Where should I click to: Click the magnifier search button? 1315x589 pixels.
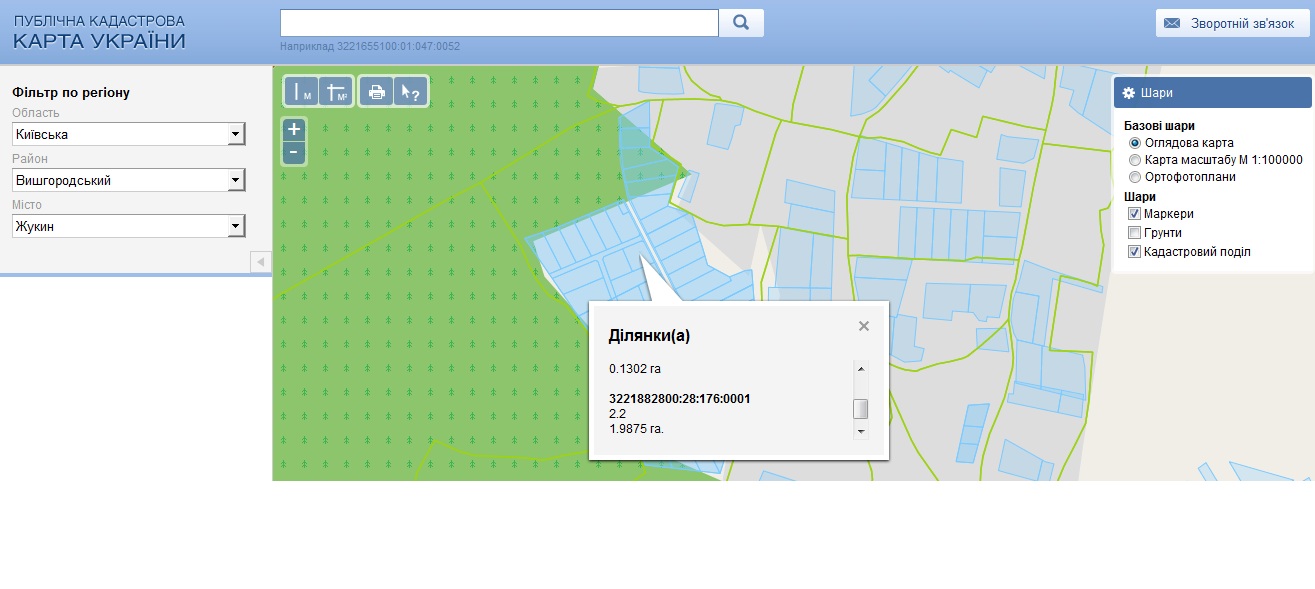(741, 23)
